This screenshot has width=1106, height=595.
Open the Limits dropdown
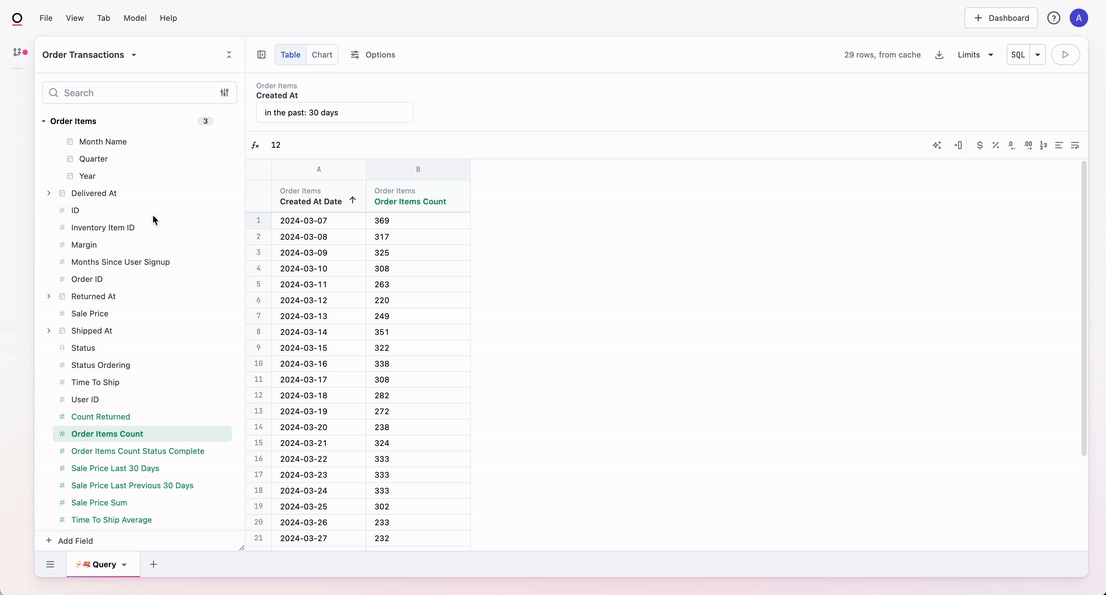coord(976,54)
